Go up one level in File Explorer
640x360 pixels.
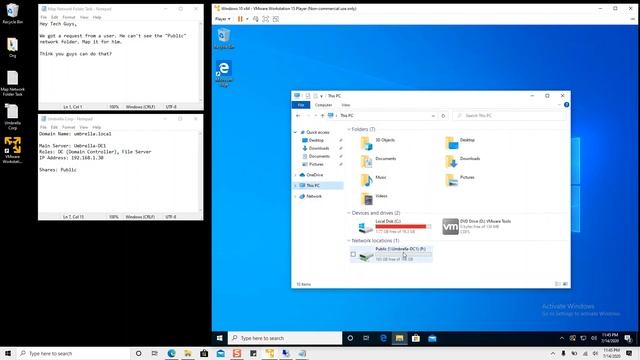(x=322, y=116)
